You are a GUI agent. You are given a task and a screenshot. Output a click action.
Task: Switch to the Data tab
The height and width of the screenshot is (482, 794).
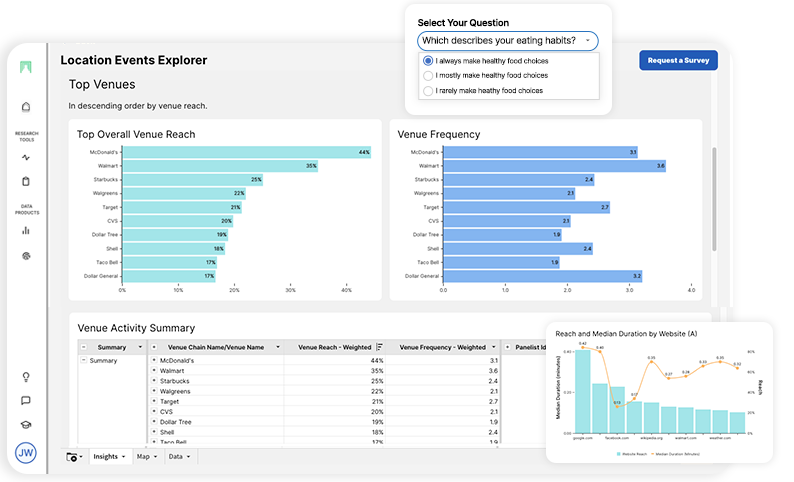(x=179, y=457)
